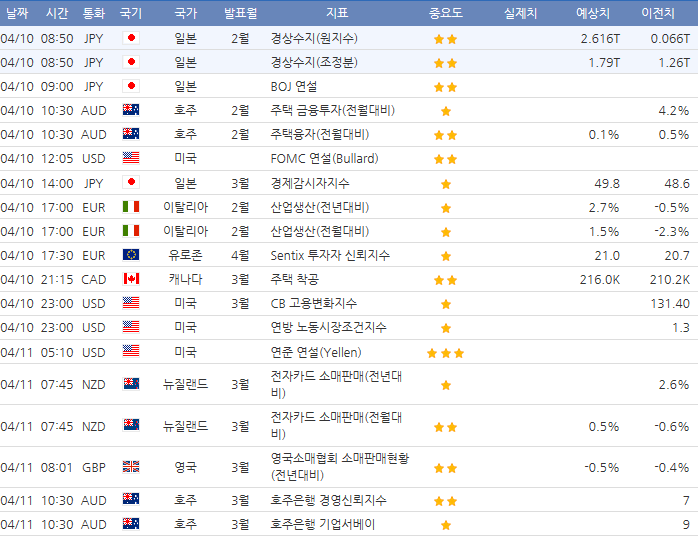Click the 이전치 column header
This screenshot has width=698, height=537.
(658, 13)
